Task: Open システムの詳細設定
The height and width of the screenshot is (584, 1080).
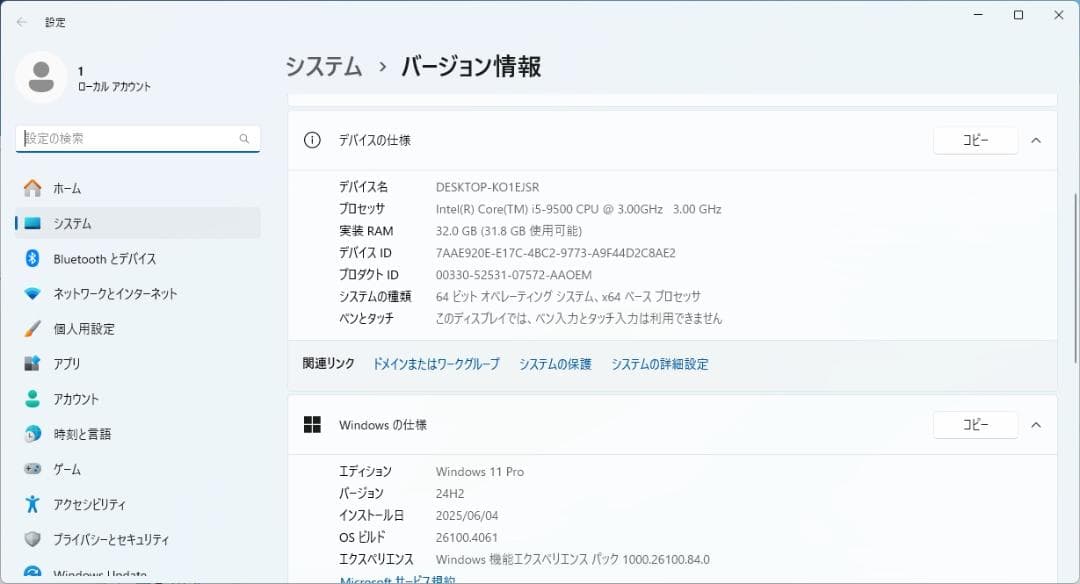Action: [660, 364]
